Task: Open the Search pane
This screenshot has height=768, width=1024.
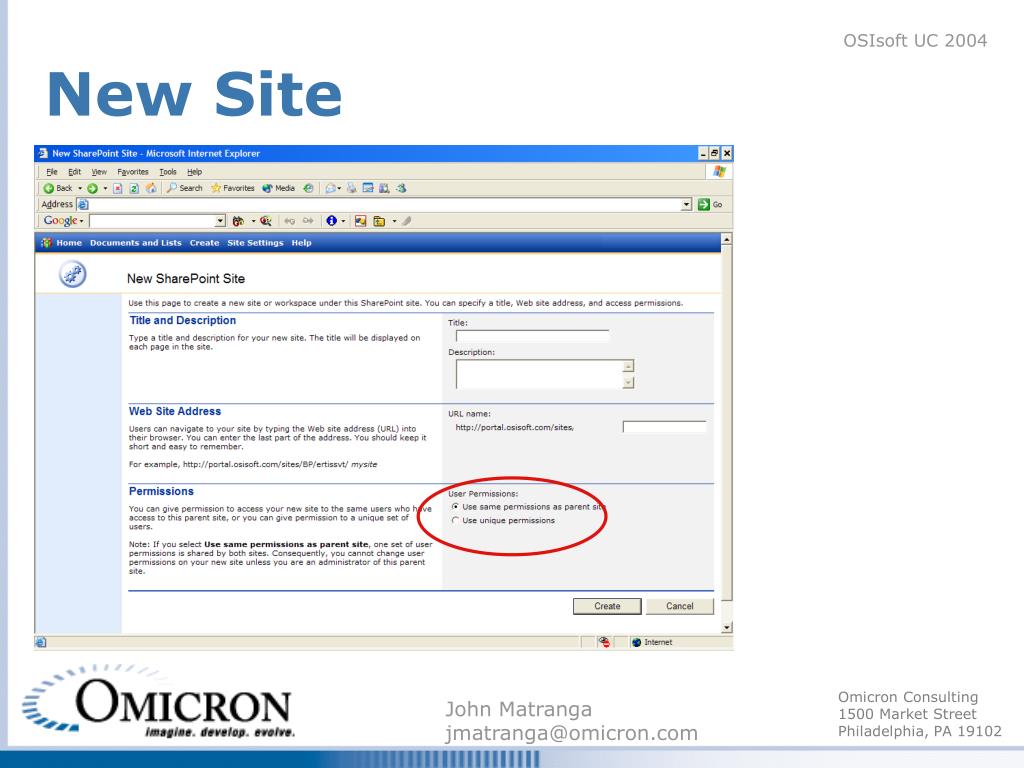Action: [184, 188]
